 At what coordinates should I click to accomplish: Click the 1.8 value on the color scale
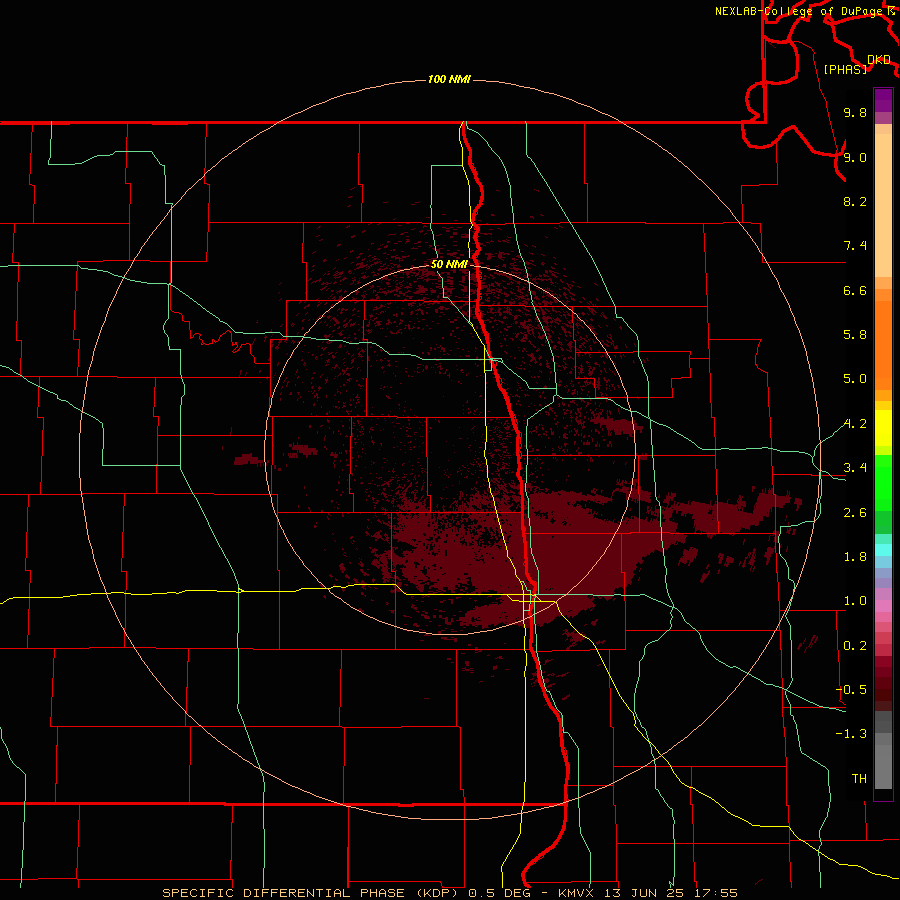pos(855,557)
